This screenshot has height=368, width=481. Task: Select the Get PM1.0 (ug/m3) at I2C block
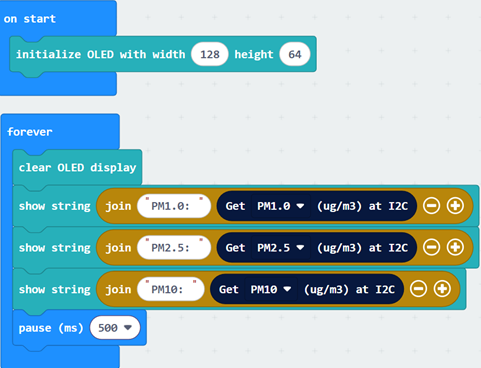(x=317, y=206)
